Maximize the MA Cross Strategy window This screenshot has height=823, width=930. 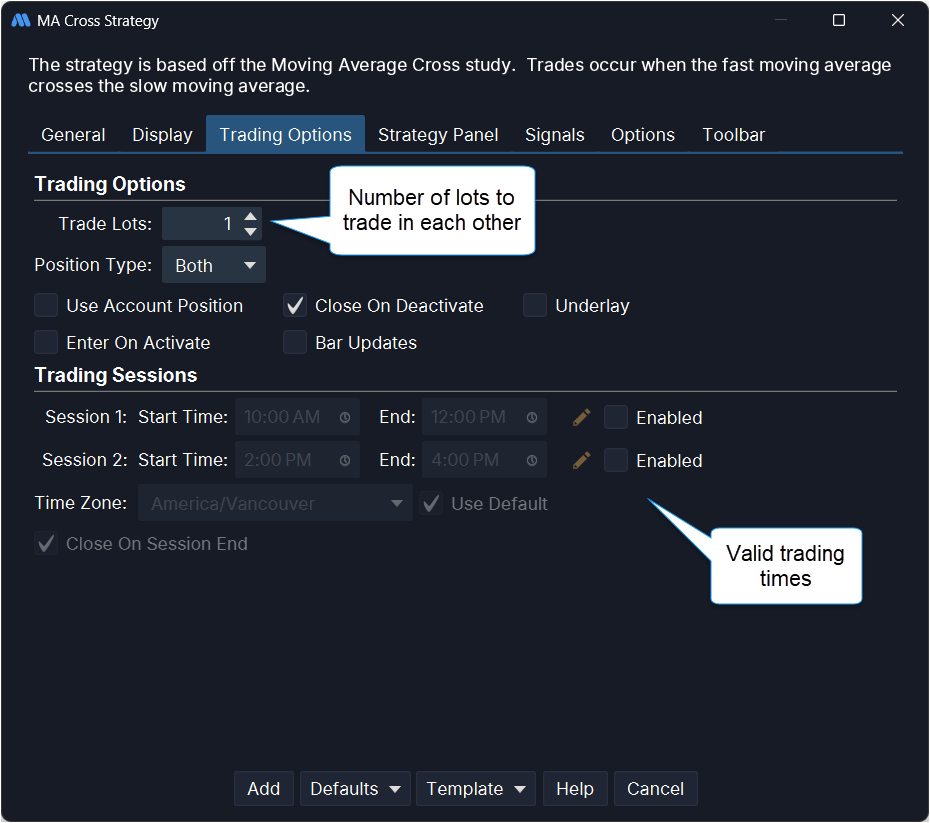point(839,20)
